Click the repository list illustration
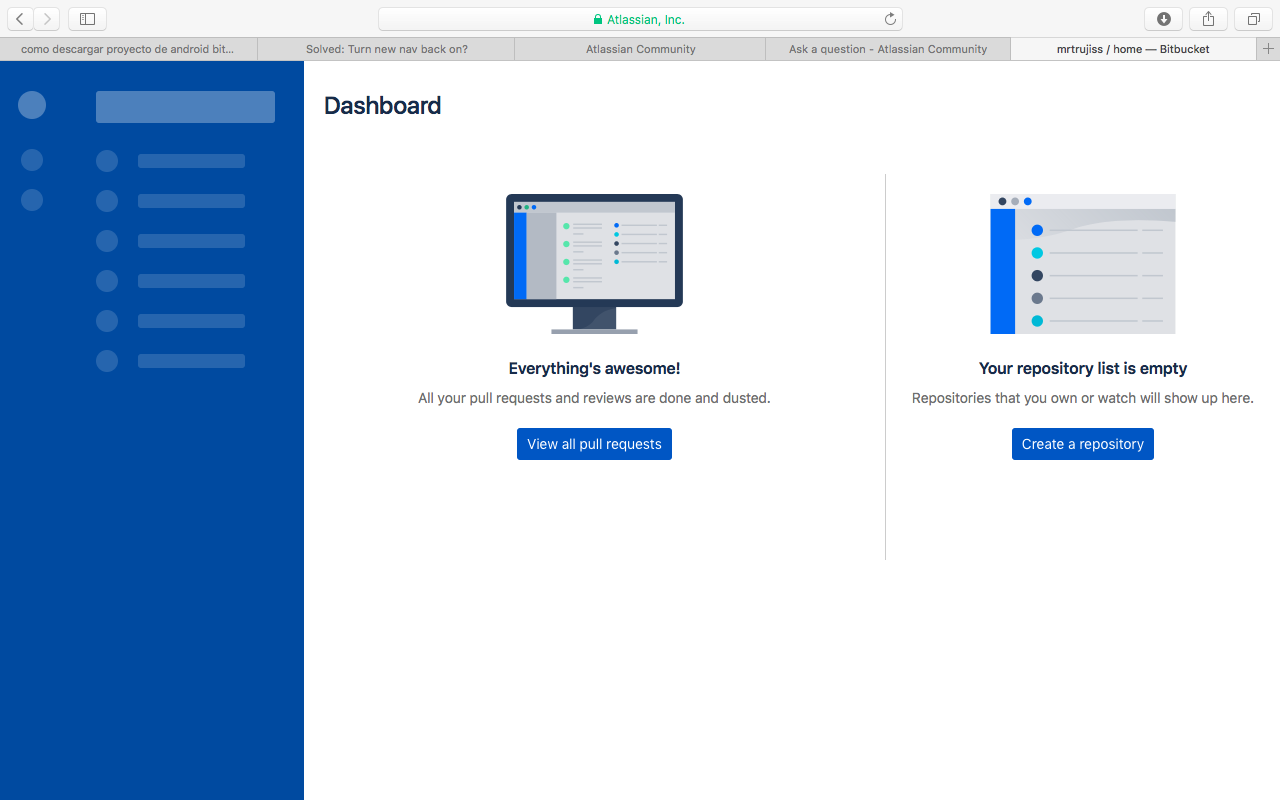The width and height of the screenshot is (1280, 800). click(1083, 264)
